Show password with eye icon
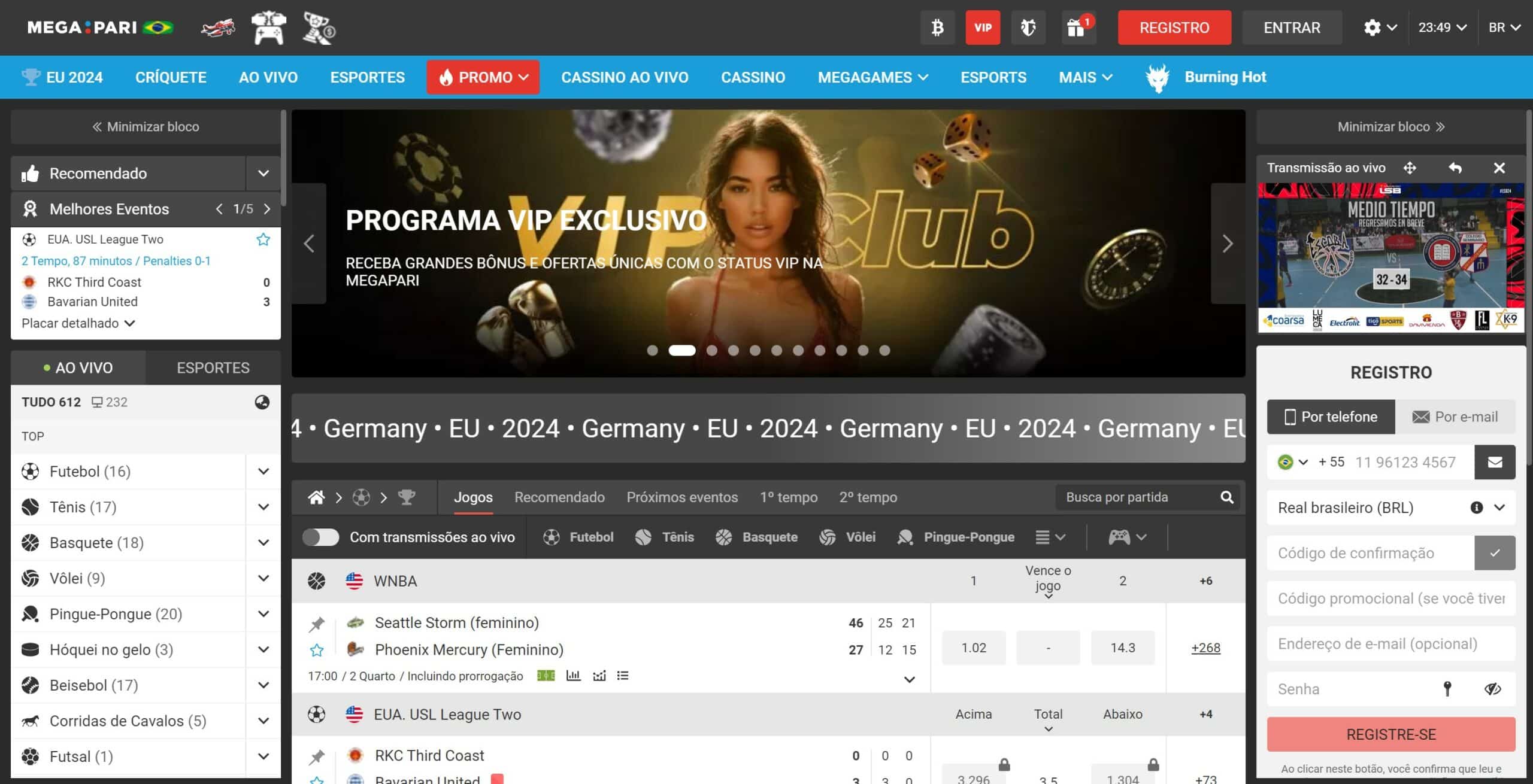The height and width of the screenshot is (784, 1533). click(1492, 689)
